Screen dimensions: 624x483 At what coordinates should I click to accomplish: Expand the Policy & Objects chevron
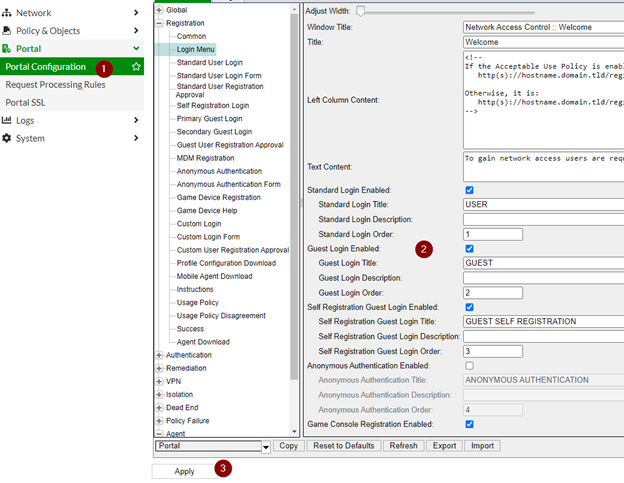[x=136, y=31]
